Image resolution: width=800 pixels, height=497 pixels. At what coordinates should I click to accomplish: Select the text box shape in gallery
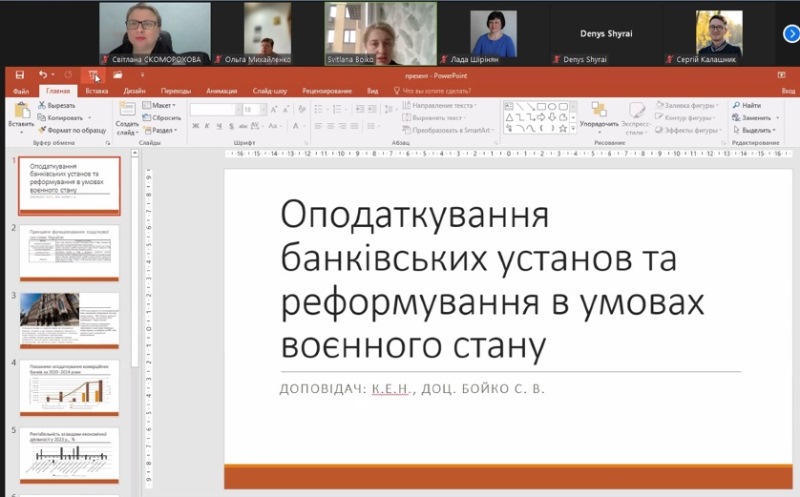pyautogui.click(x=509, y=107)
